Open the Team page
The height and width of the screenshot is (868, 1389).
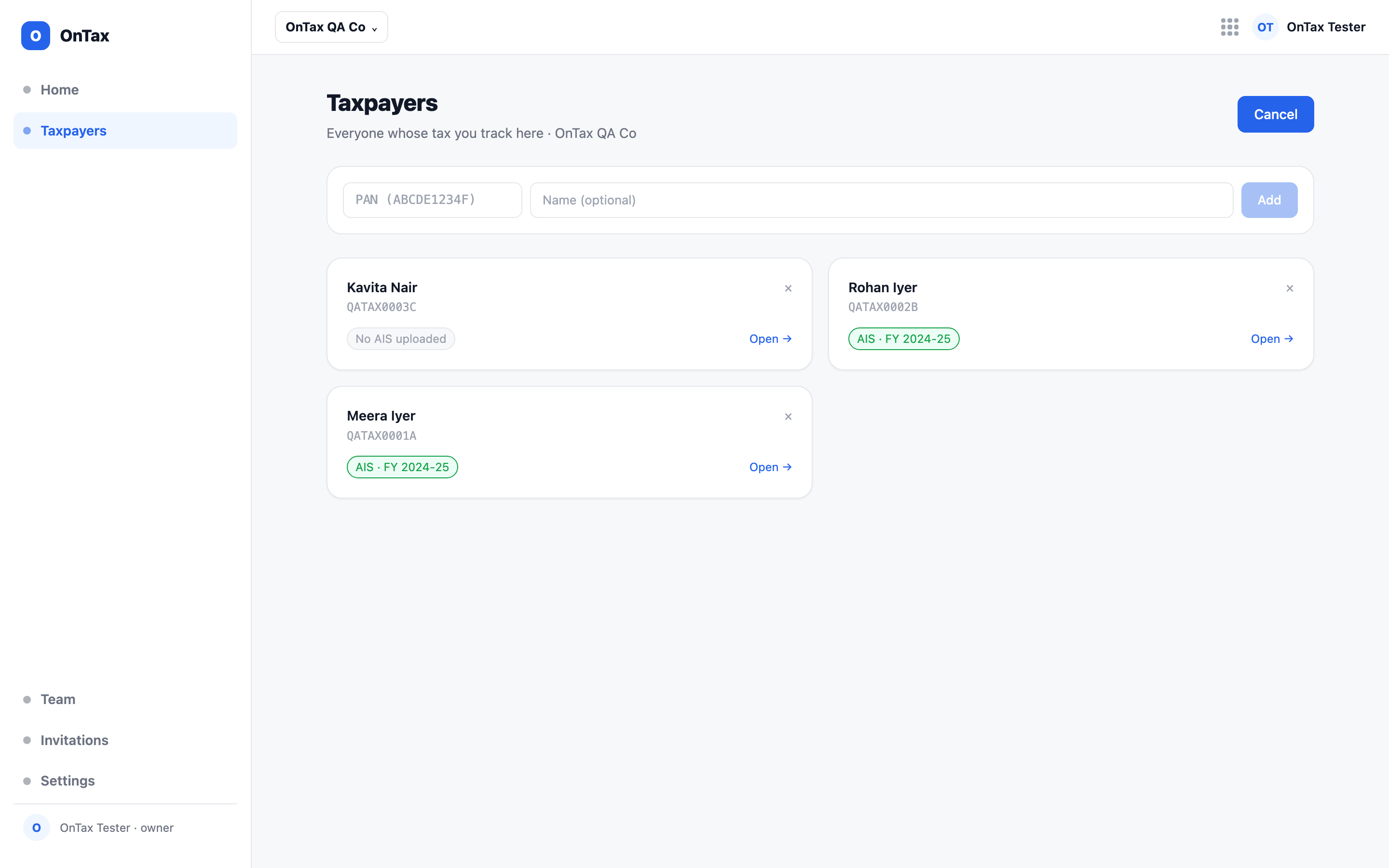(125, 699)
